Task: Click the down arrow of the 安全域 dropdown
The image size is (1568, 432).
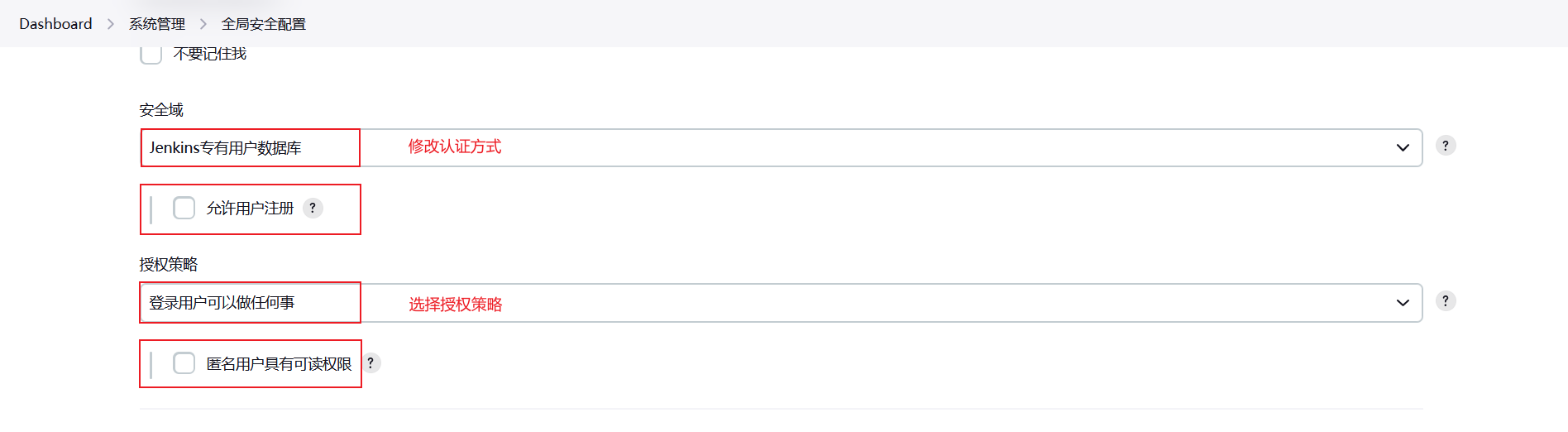Action: [x=1403, y=148]
